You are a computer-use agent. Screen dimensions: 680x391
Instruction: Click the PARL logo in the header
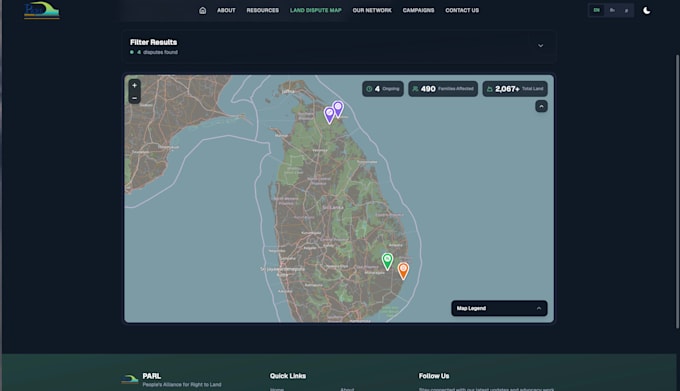[x=42, y=10]
